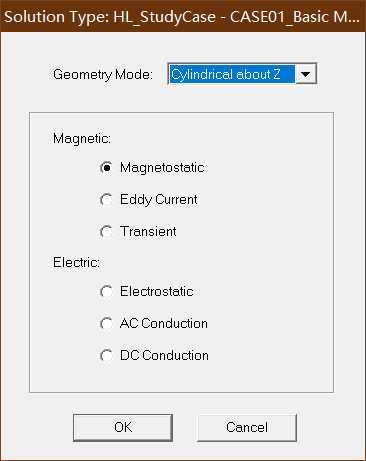Click the AC Conduction label text
The height and width of the screenshot is (461, 366).
pos(164,323)
